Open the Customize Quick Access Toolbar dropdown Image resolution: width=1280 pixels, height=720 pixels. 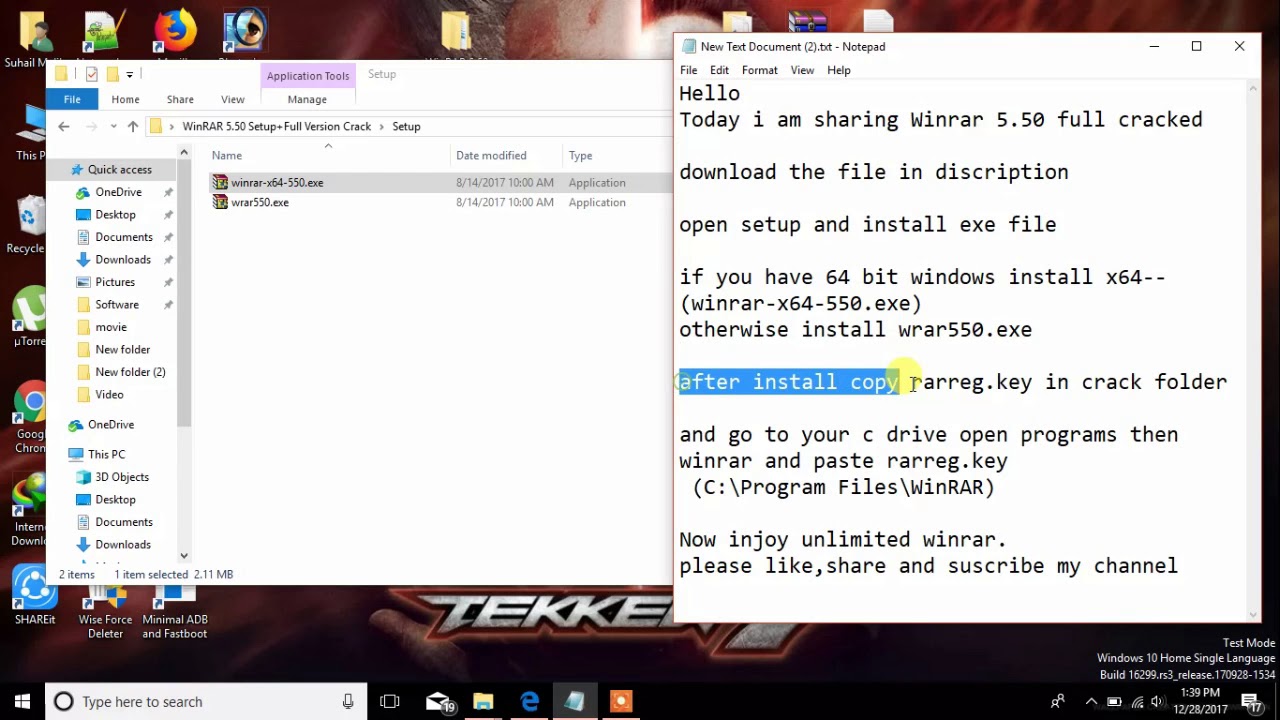(129, 74)
